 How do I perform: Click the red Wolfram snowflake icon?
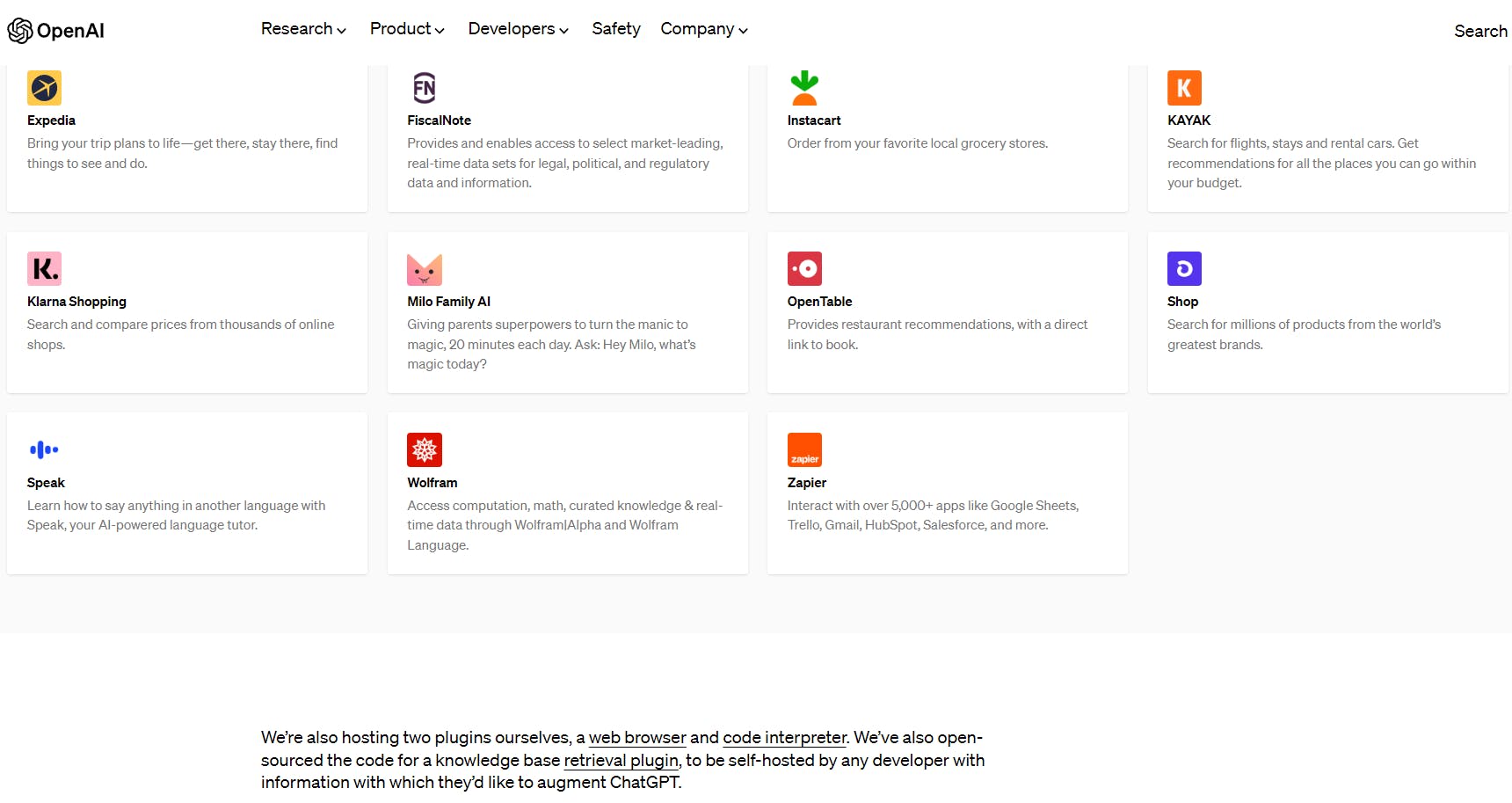pos(425,450)
